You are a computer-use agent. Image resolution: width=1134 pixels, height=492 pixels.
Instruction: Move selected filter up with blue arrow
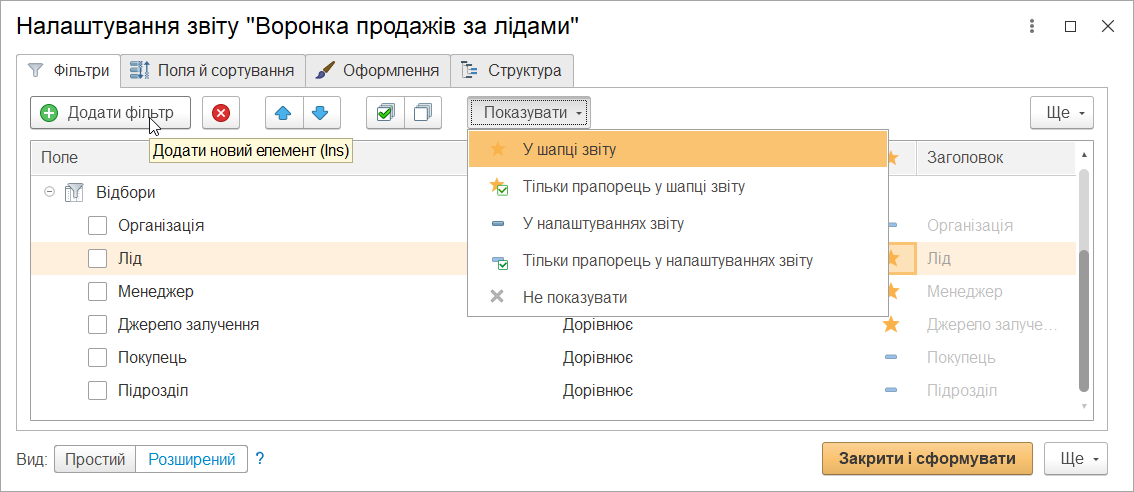[284, 113]
